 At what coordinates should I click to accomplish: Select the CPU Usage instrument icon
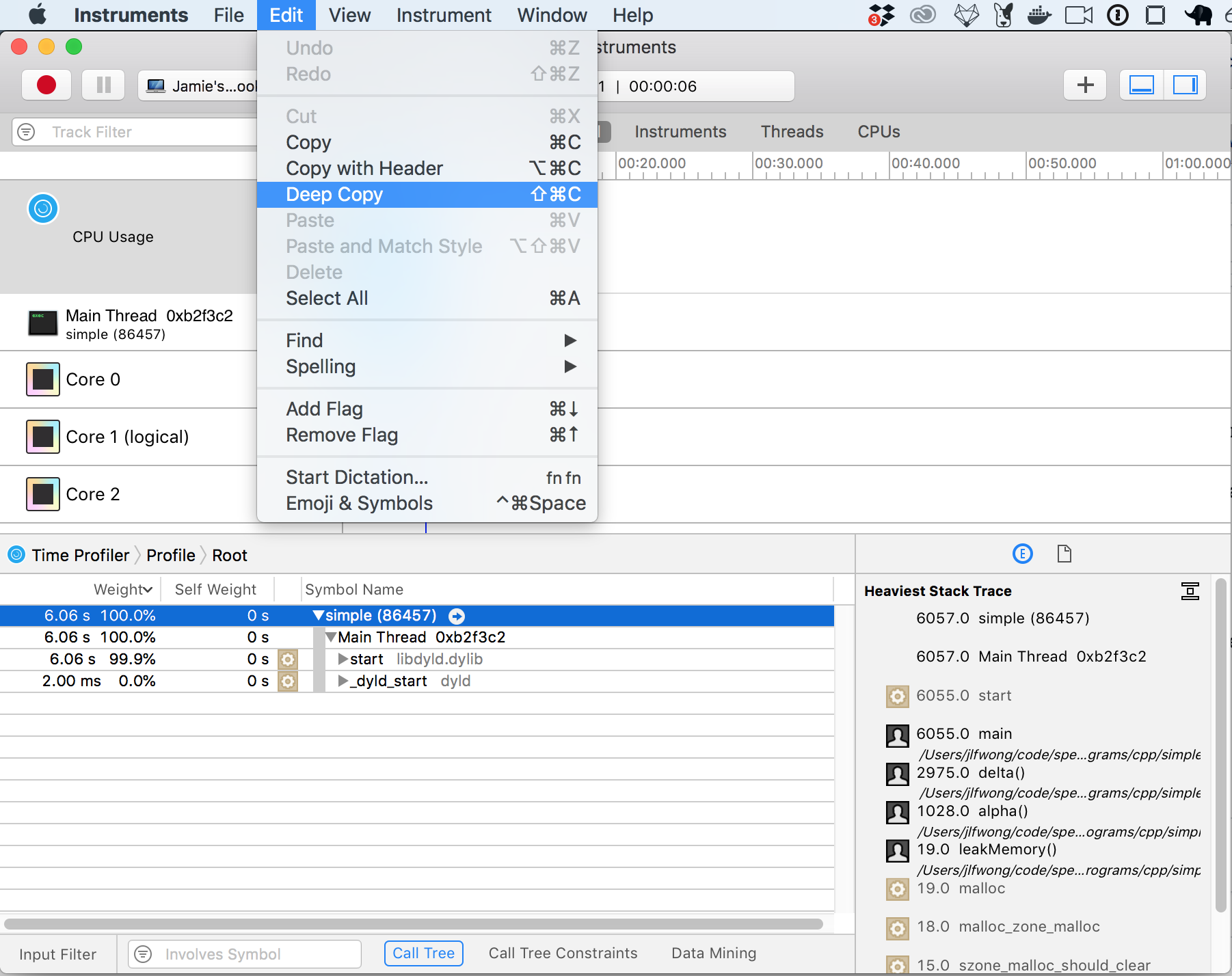(x=42, y=208)
